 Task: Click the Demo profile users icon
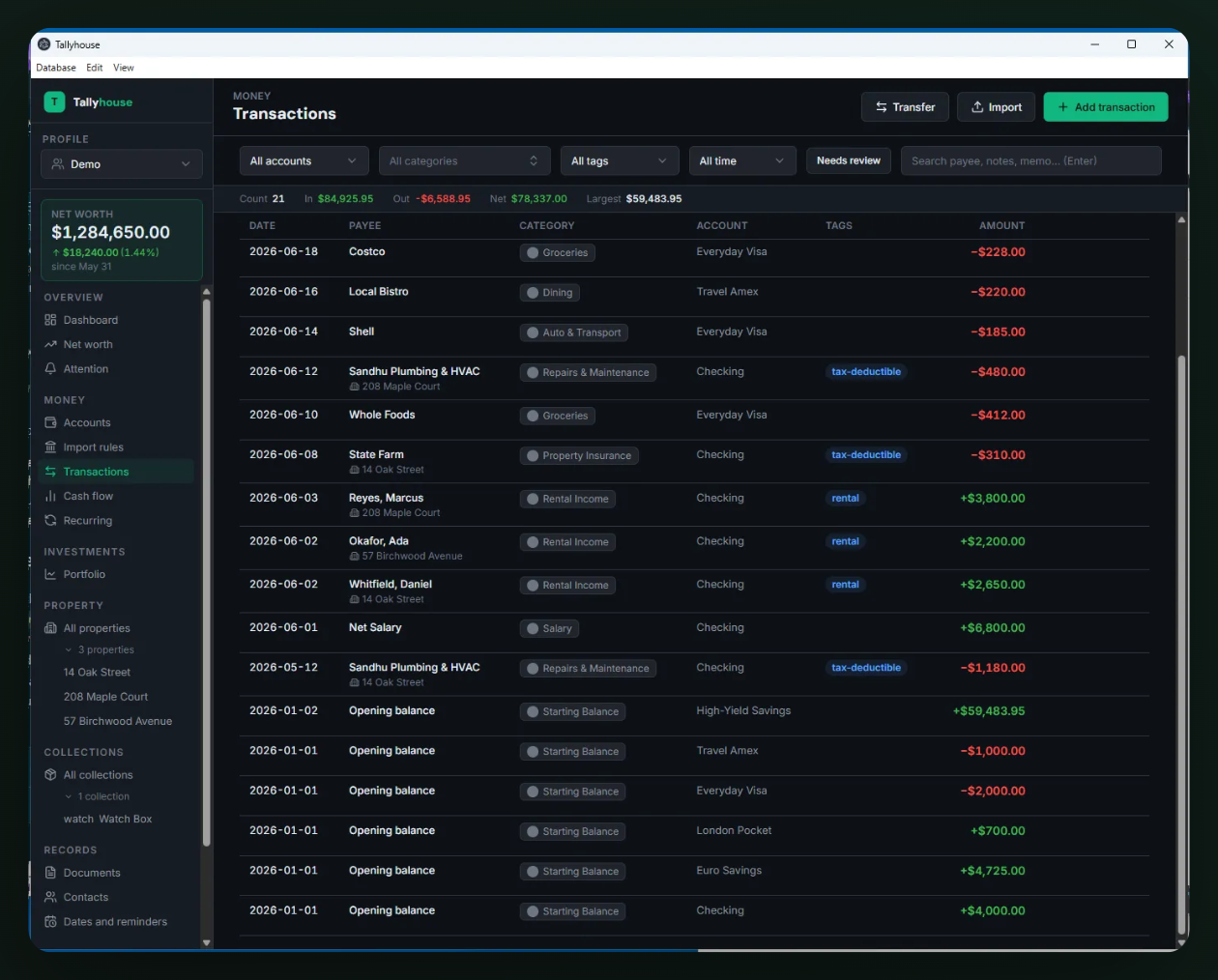pos(58,164)
